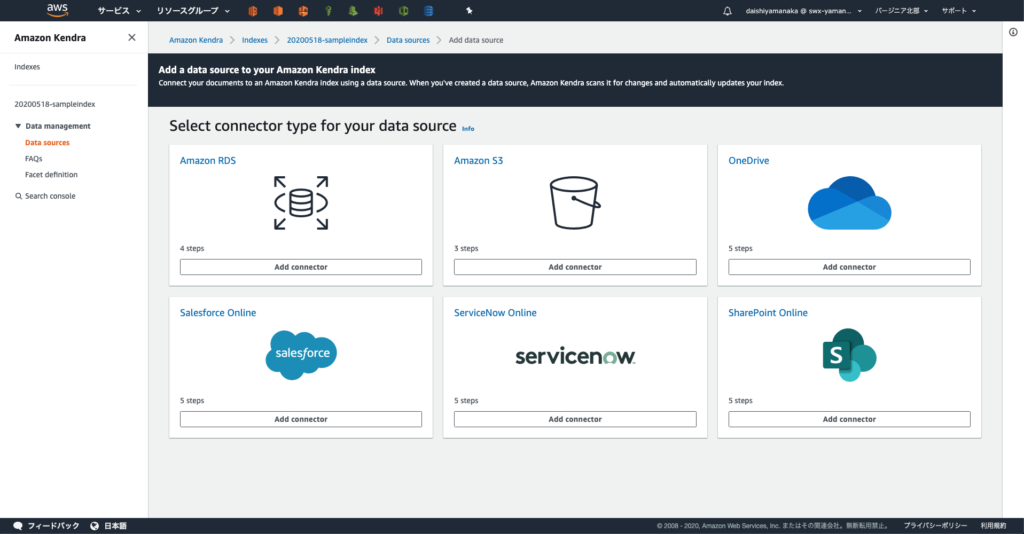This screenshot has height=534, width=1024.
Task: Click the pin shortcut icon in top bar
Action: click(x=471, y=11)
